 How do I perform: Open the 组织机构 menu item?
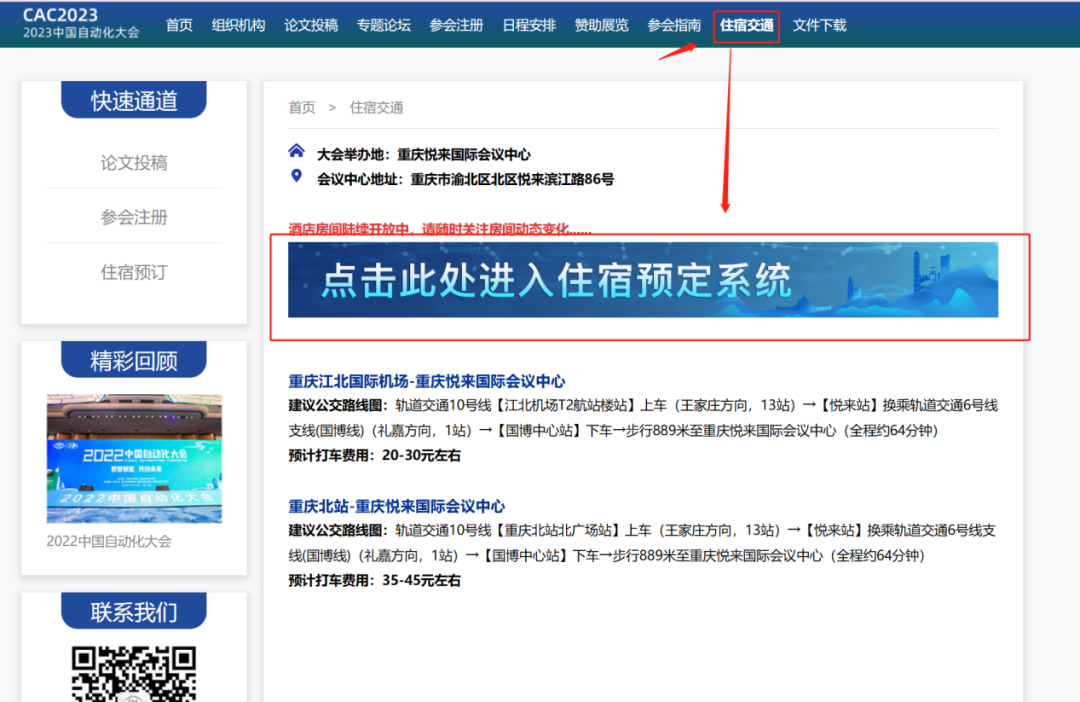(x=238, y=26)
